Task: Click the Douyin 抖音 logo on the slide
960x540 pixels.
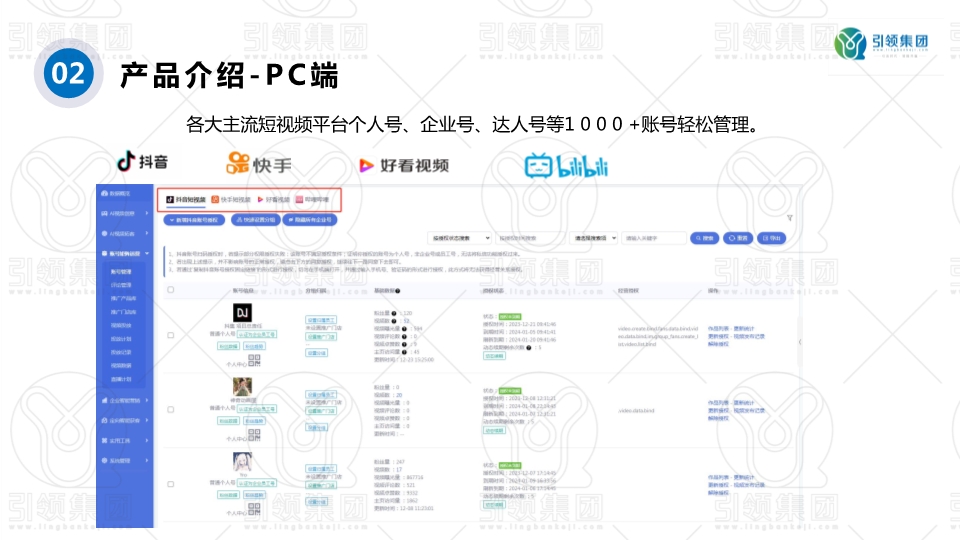Action: pyautogui.click(x=142, y=162)
